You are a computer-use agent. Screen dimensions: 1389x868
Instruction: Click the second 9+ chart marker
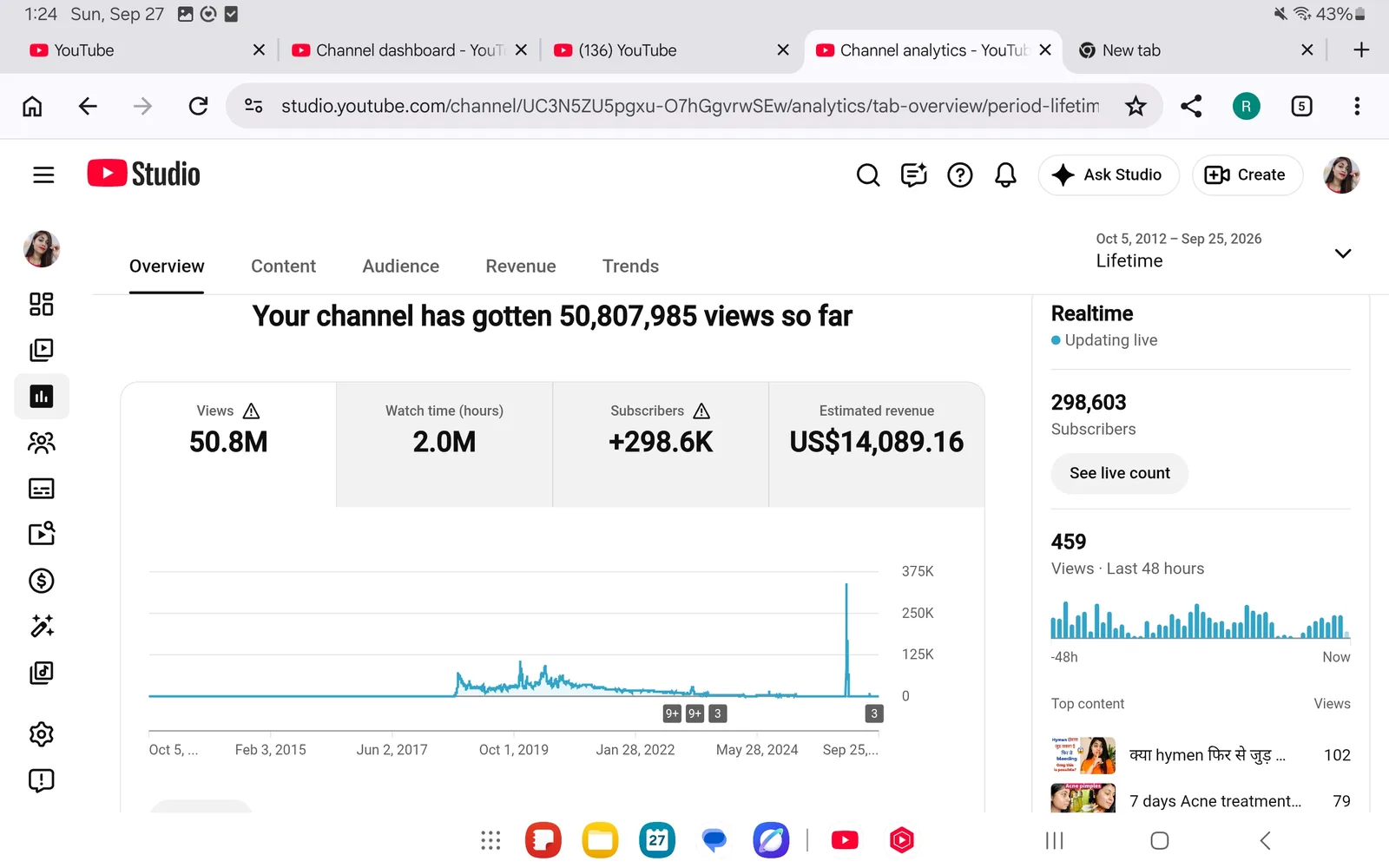tap(695, 713)
